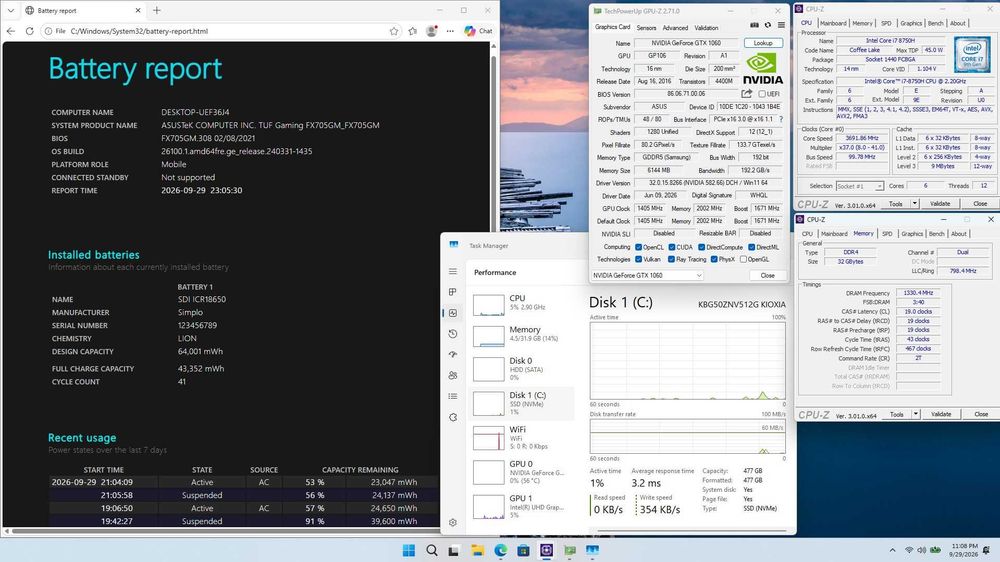Toggle the OpenGL checkbox in GPU-Z

[x=743, y=260]
